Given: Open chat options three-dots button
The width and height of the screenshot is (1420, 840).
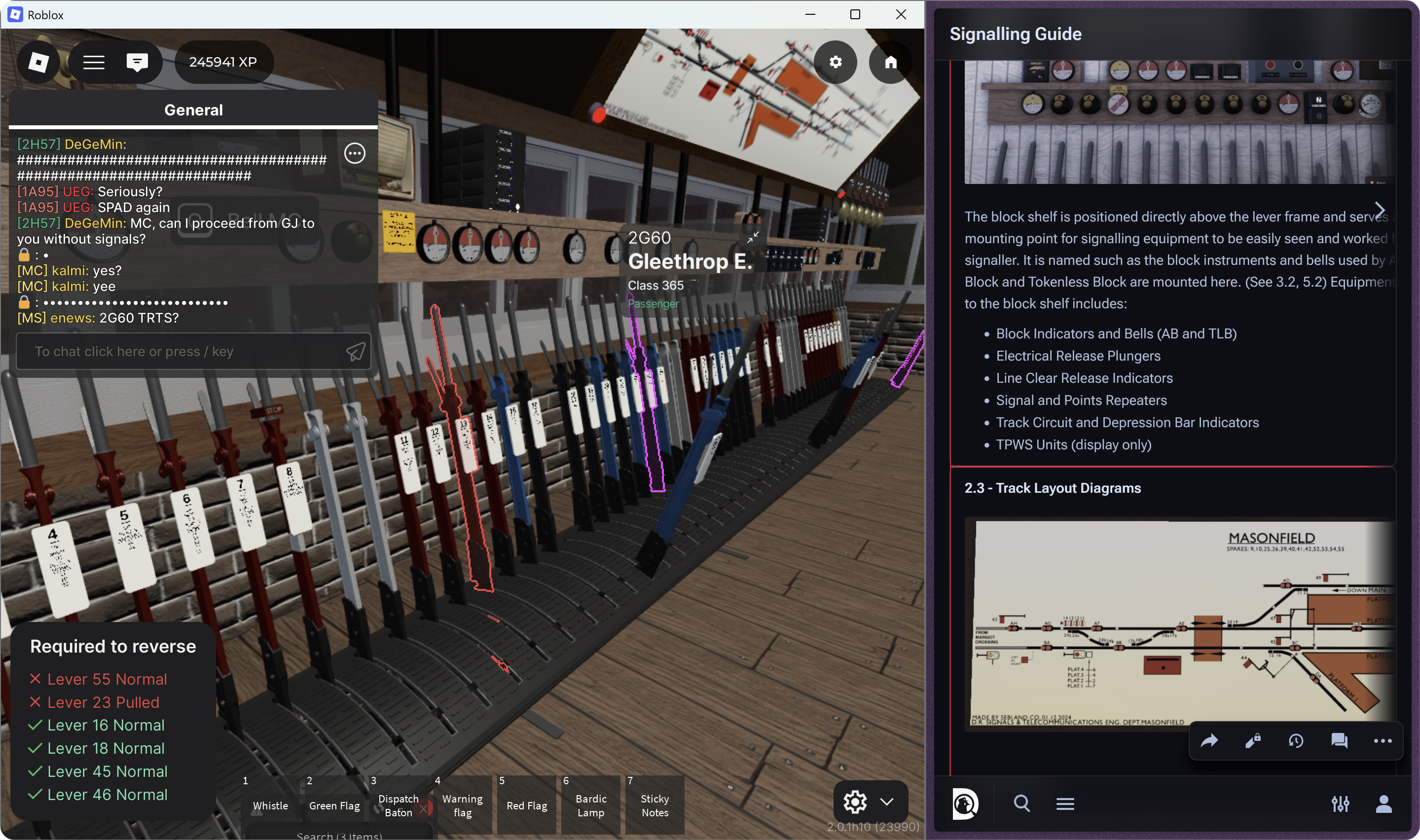Looking at the screenshot, I should 355,153.
